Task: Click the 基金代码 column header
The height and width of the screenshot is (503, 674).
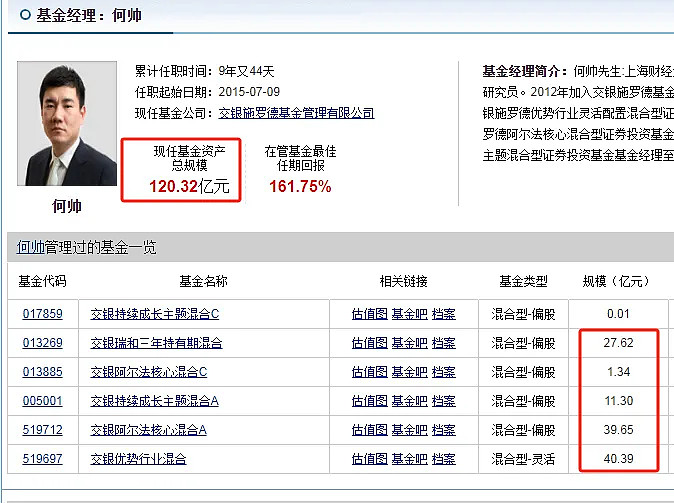Action: click(42, 281)
